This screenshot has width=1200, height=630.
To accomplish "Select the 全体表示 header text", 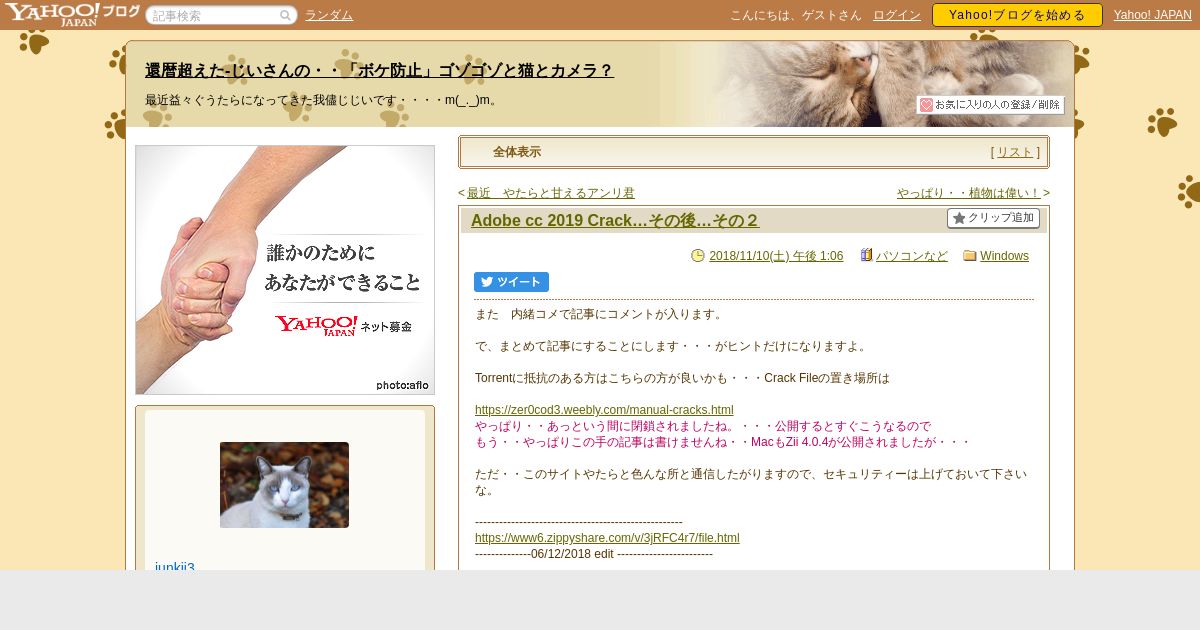I will [517, 152].
